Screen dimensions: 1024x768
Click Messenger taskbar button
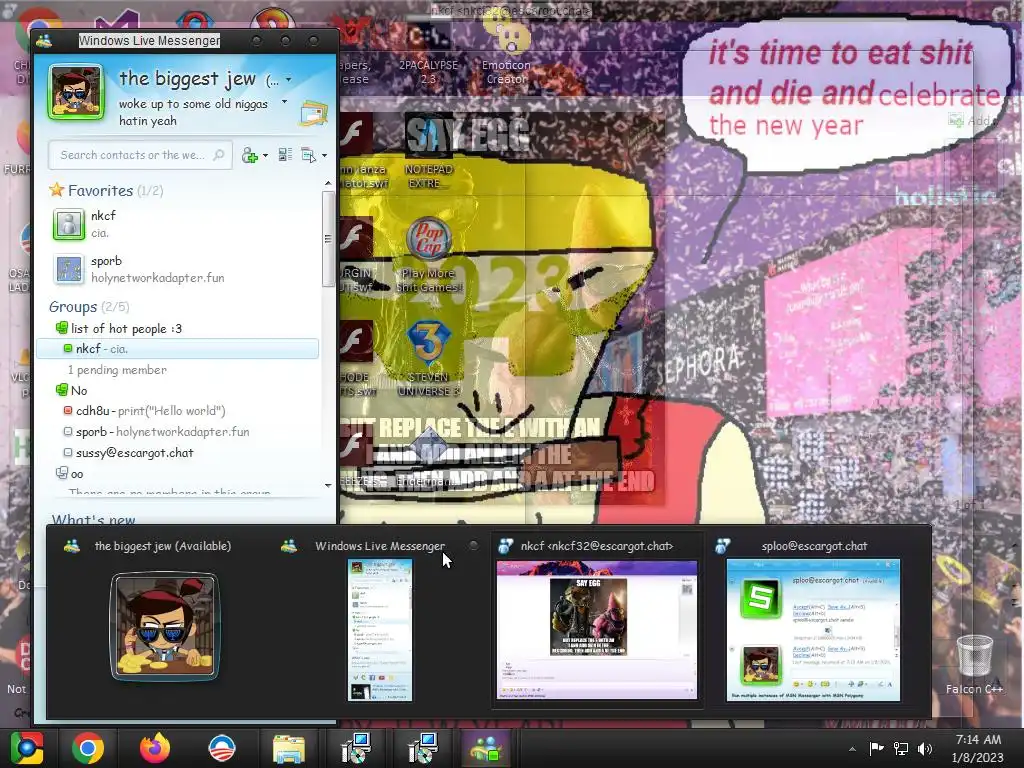click(487, 748)
